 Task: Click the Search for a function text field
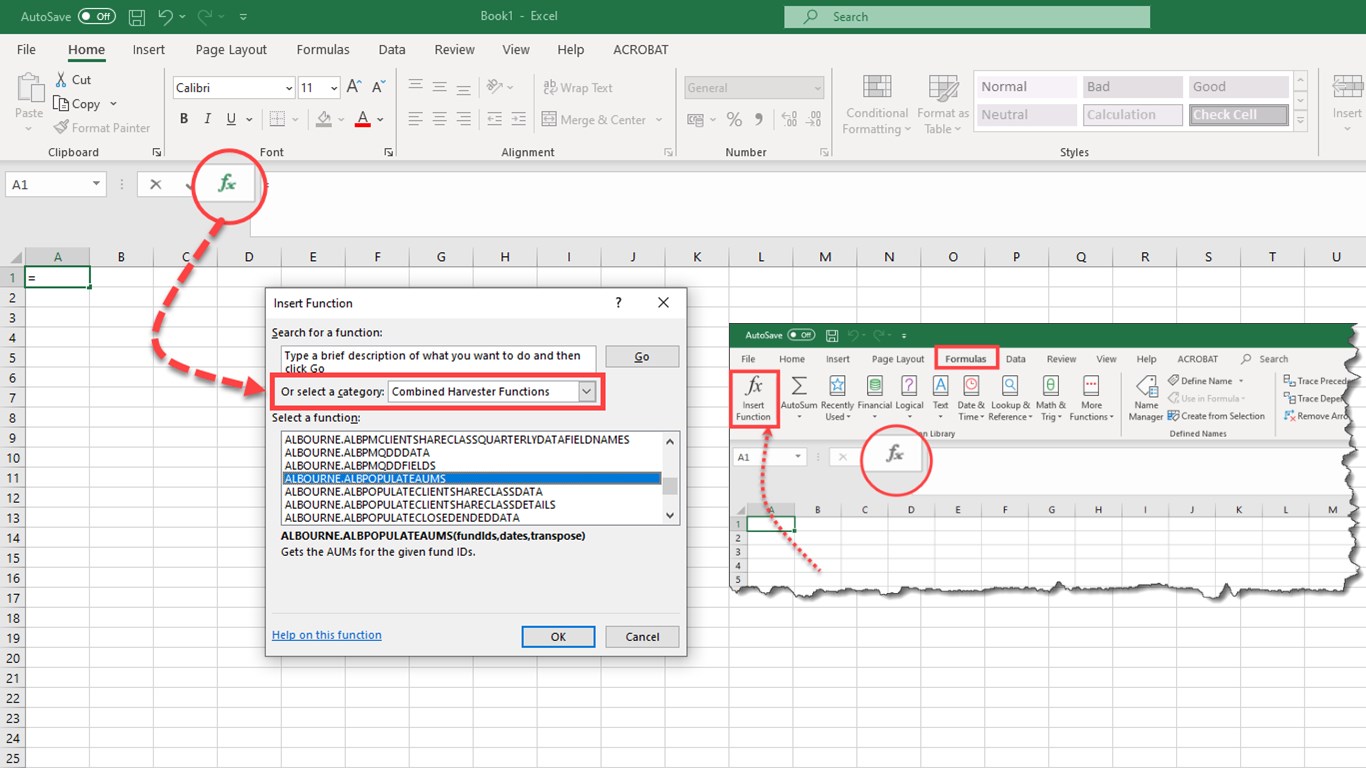439,360
